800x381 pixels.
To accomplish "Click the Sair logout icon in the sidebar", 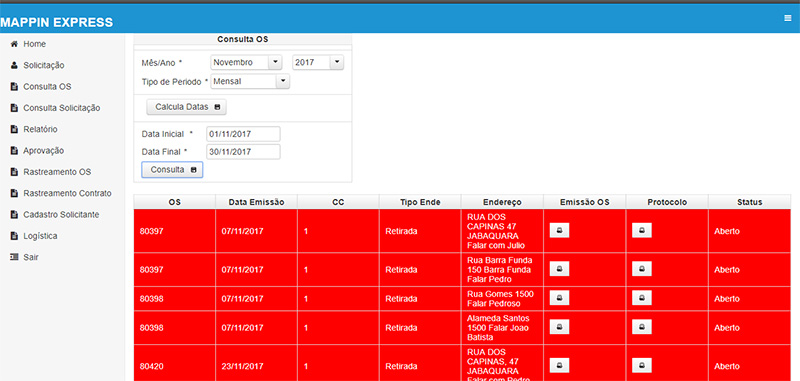I will pos(14,257).
